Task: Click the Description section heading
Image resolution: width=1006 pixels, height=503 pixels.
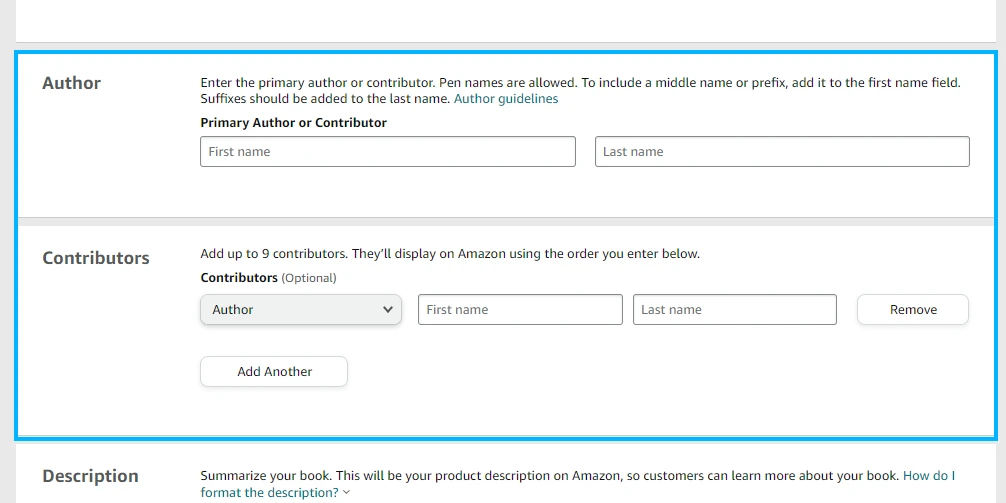Action: [x=90, y=476]
